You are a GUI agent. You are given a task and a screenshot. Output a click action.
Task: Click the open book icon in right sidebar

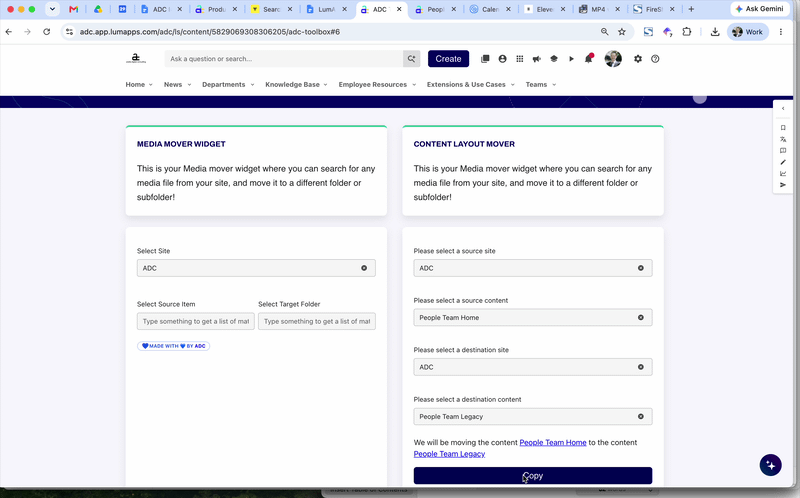[783, 151]
